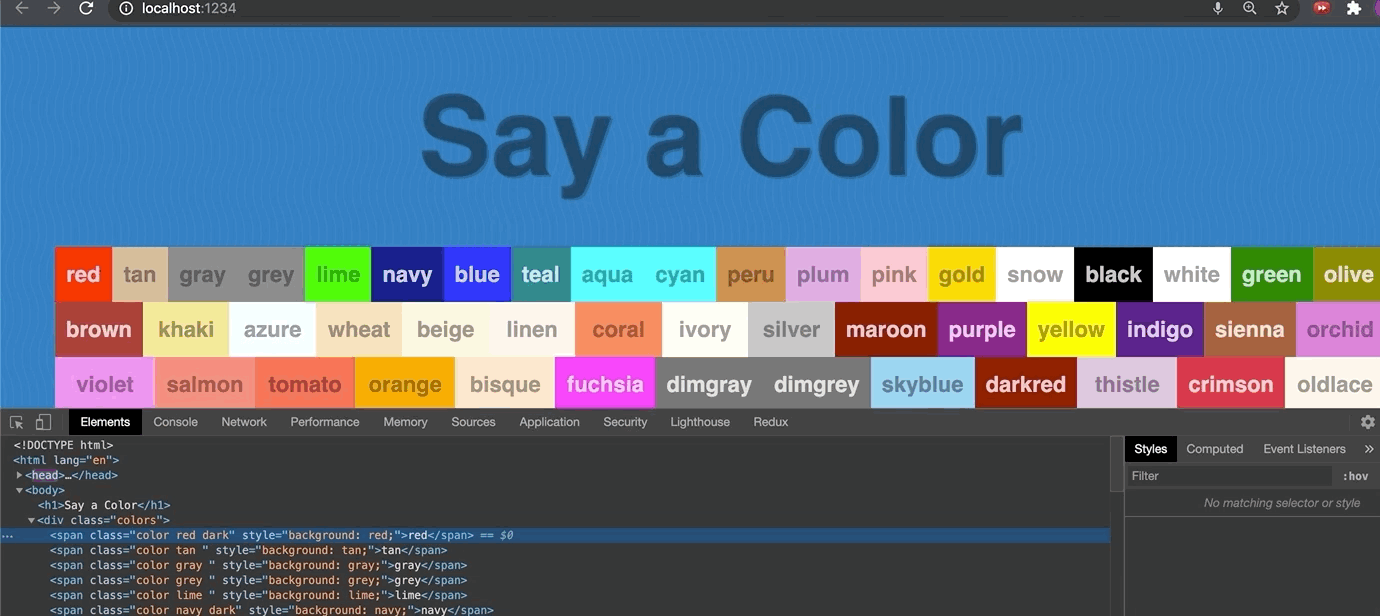1380x616 pixels.
Task: Reload the page with the refresh icon
Action: coord(86,9)
